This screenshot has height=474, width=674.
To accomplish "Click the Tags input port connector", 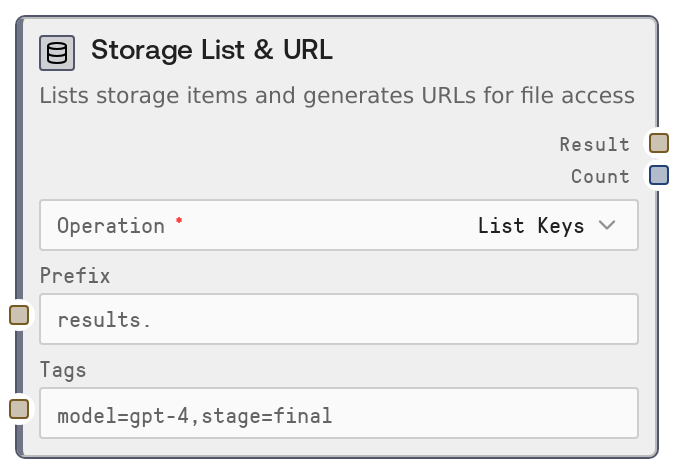I will 19,408.
